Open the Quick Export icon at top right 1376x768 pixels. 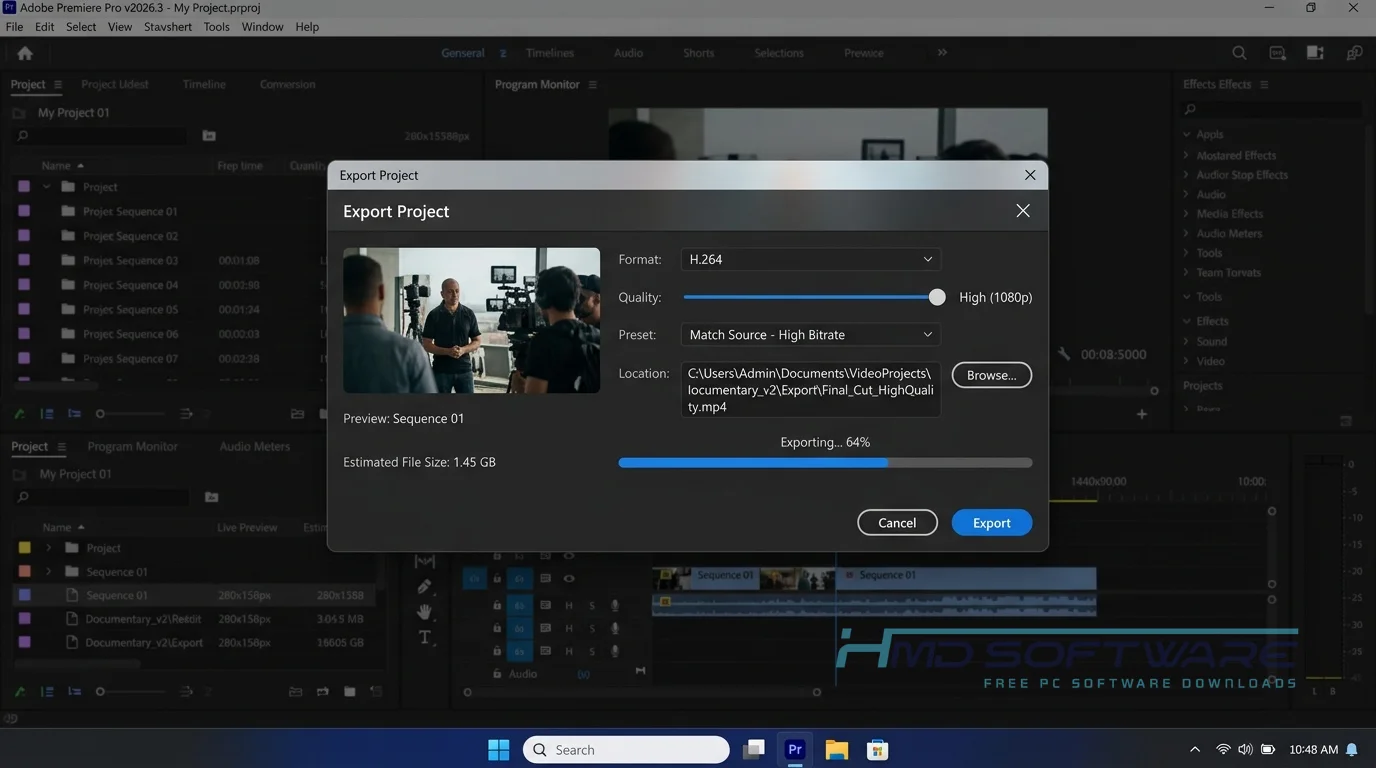click(1277, 53)
